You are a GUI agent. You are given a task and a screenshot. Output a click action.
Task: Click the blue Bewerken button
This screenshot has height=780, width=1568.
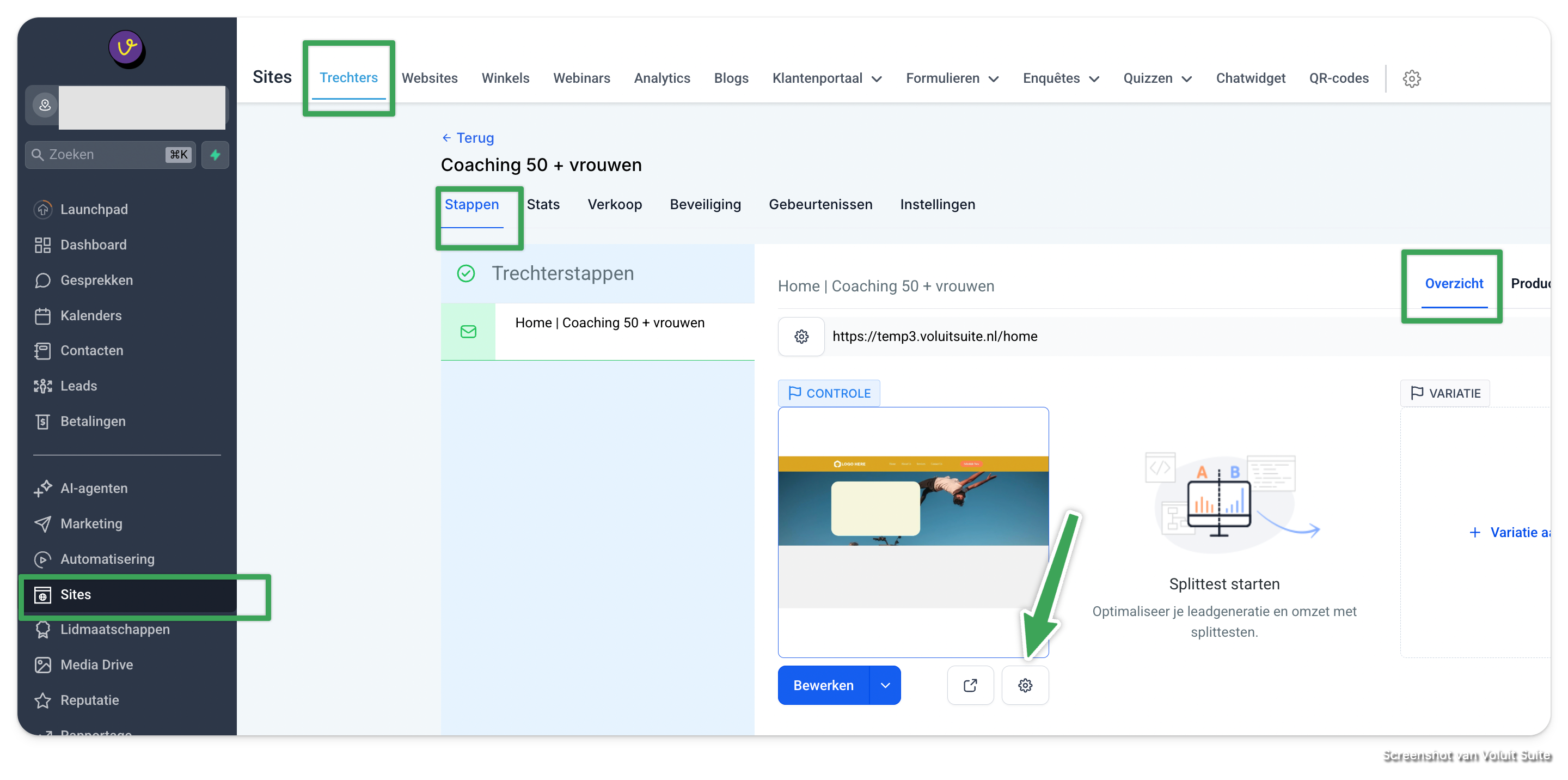(823, 685)
